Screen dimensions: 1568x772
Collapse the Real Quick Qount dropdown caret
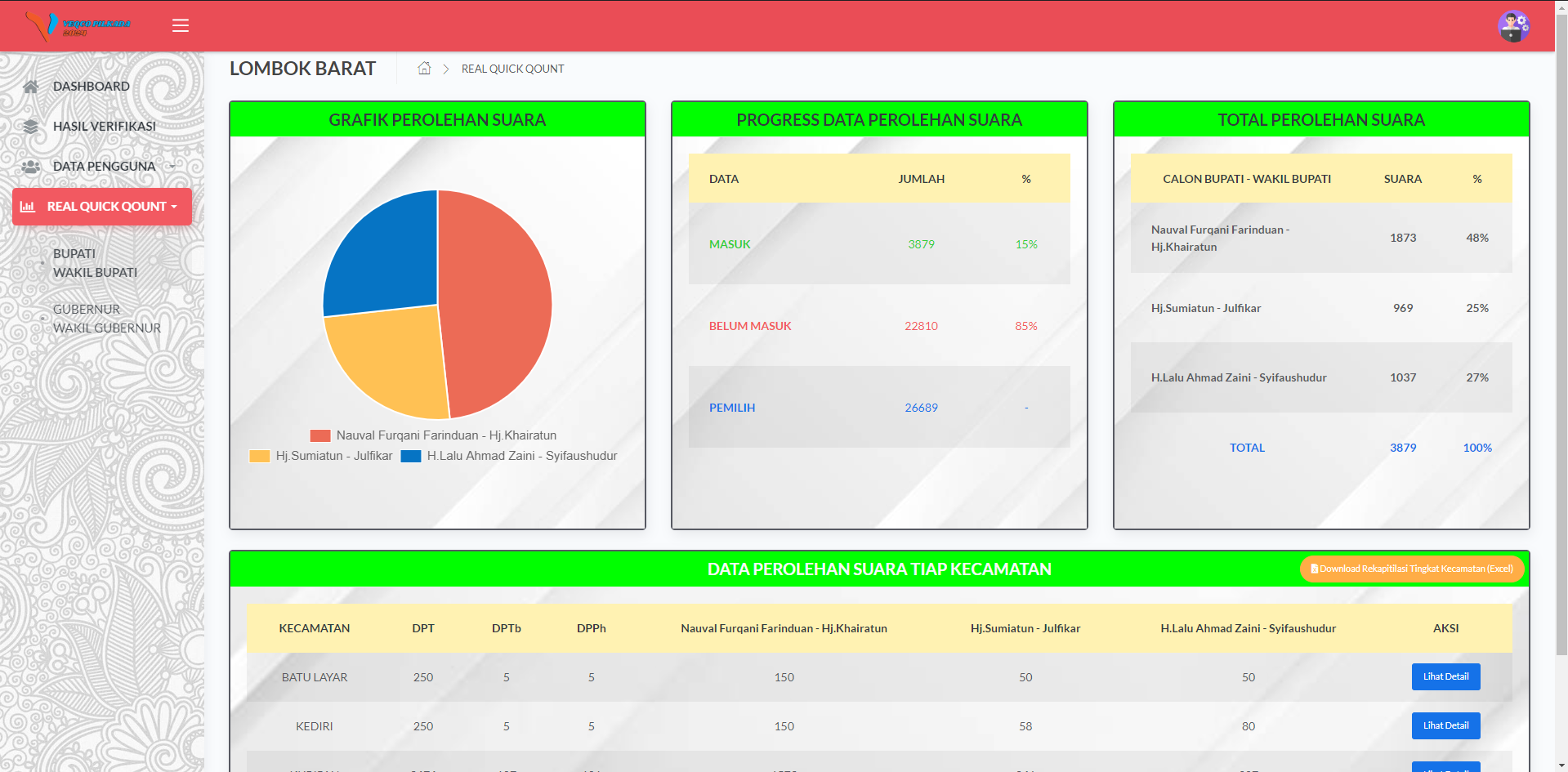174,208
